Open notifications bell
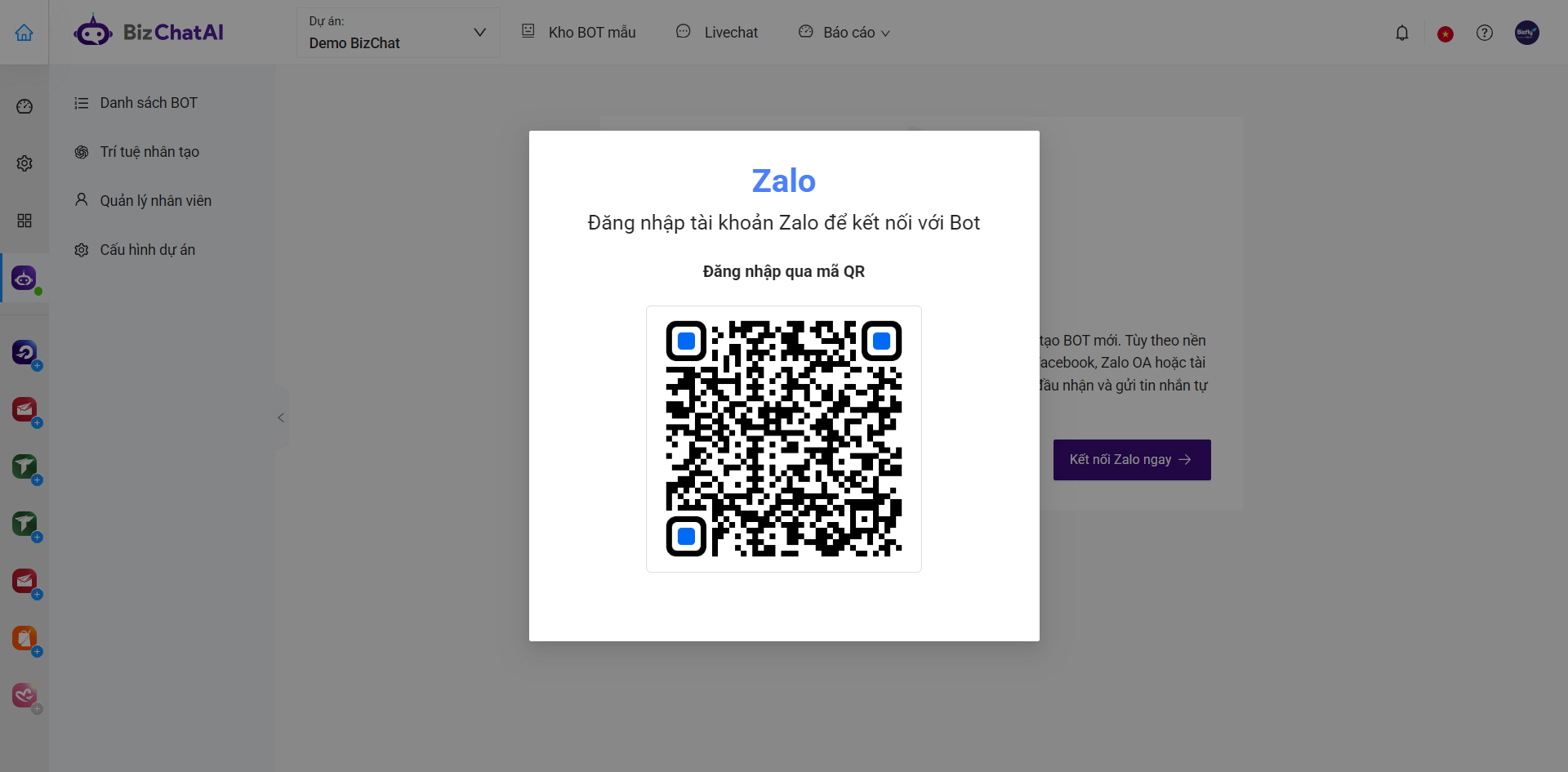 (1402, 33)
